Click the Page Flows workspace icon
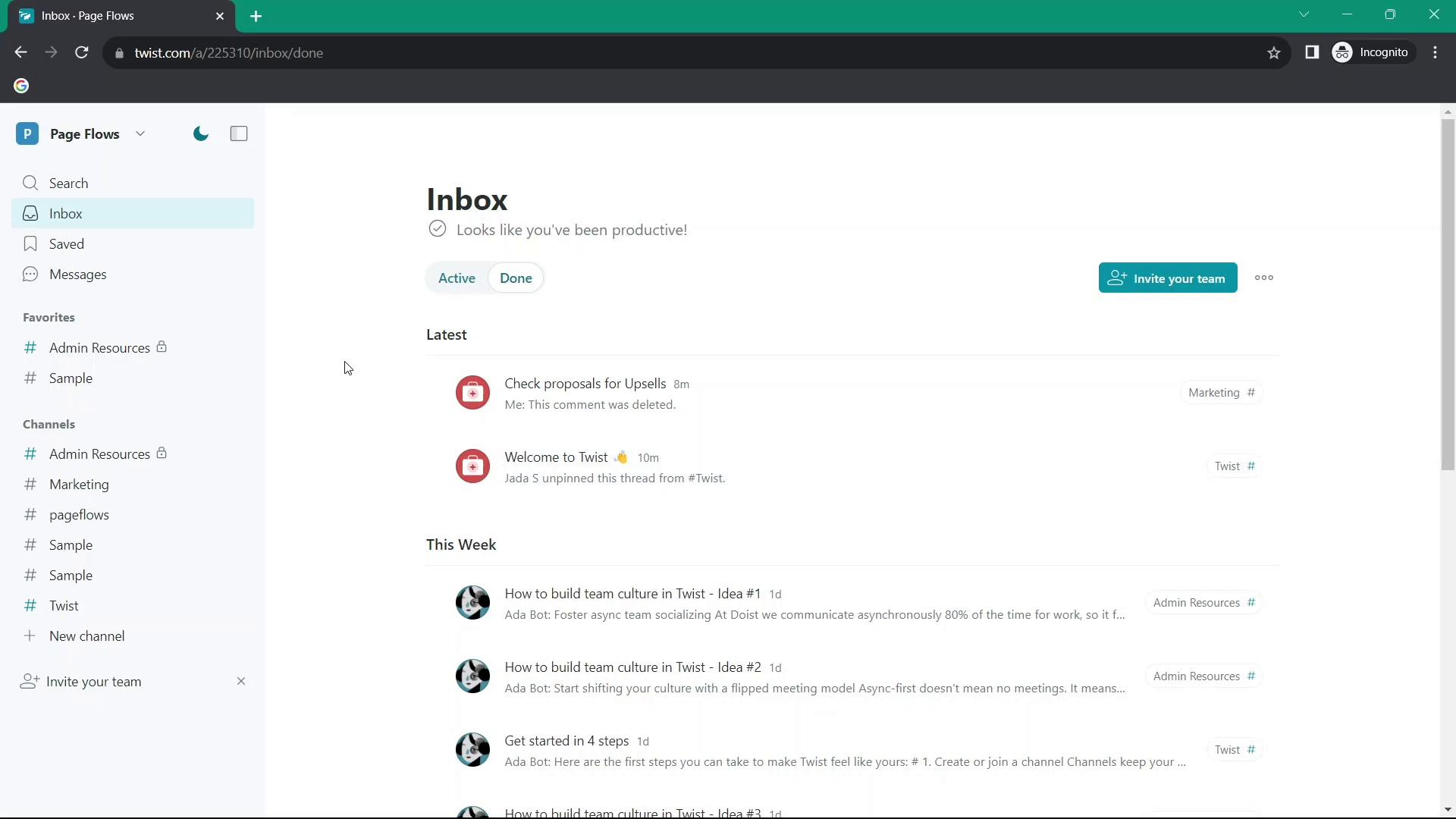The height and width of the screenshot is (819, 1456). pyautogui.click(x=27, y=134)
